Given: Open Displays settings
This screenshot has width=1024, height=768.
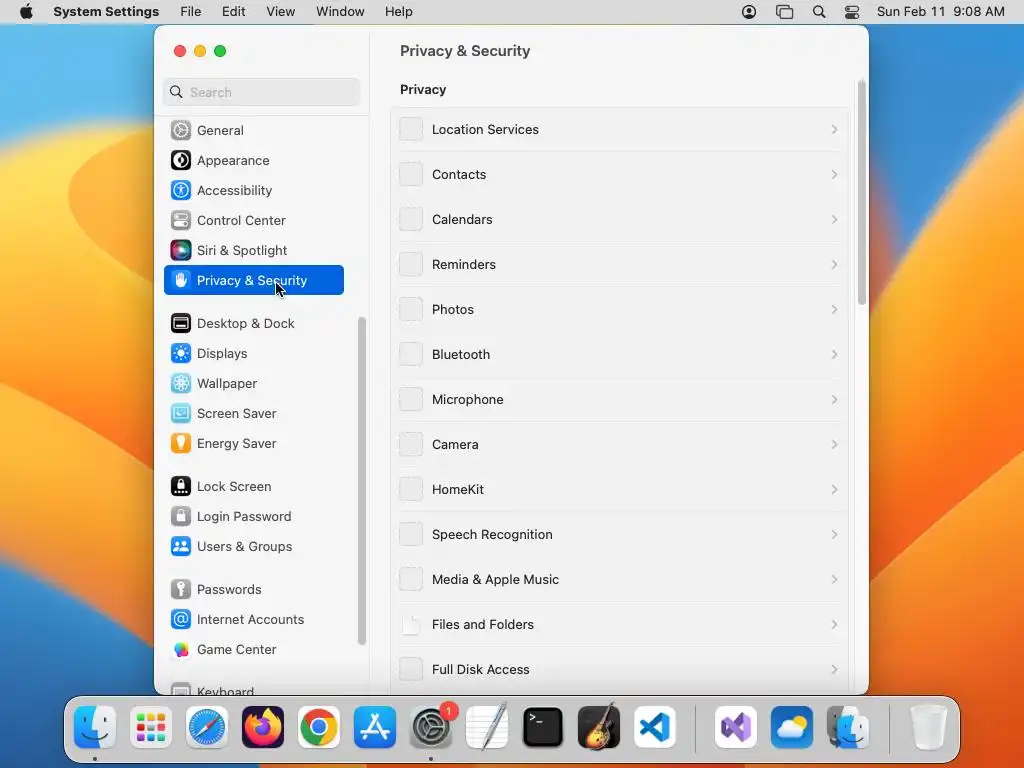Looking at the screenshot, I should click(x=253, y=353).
